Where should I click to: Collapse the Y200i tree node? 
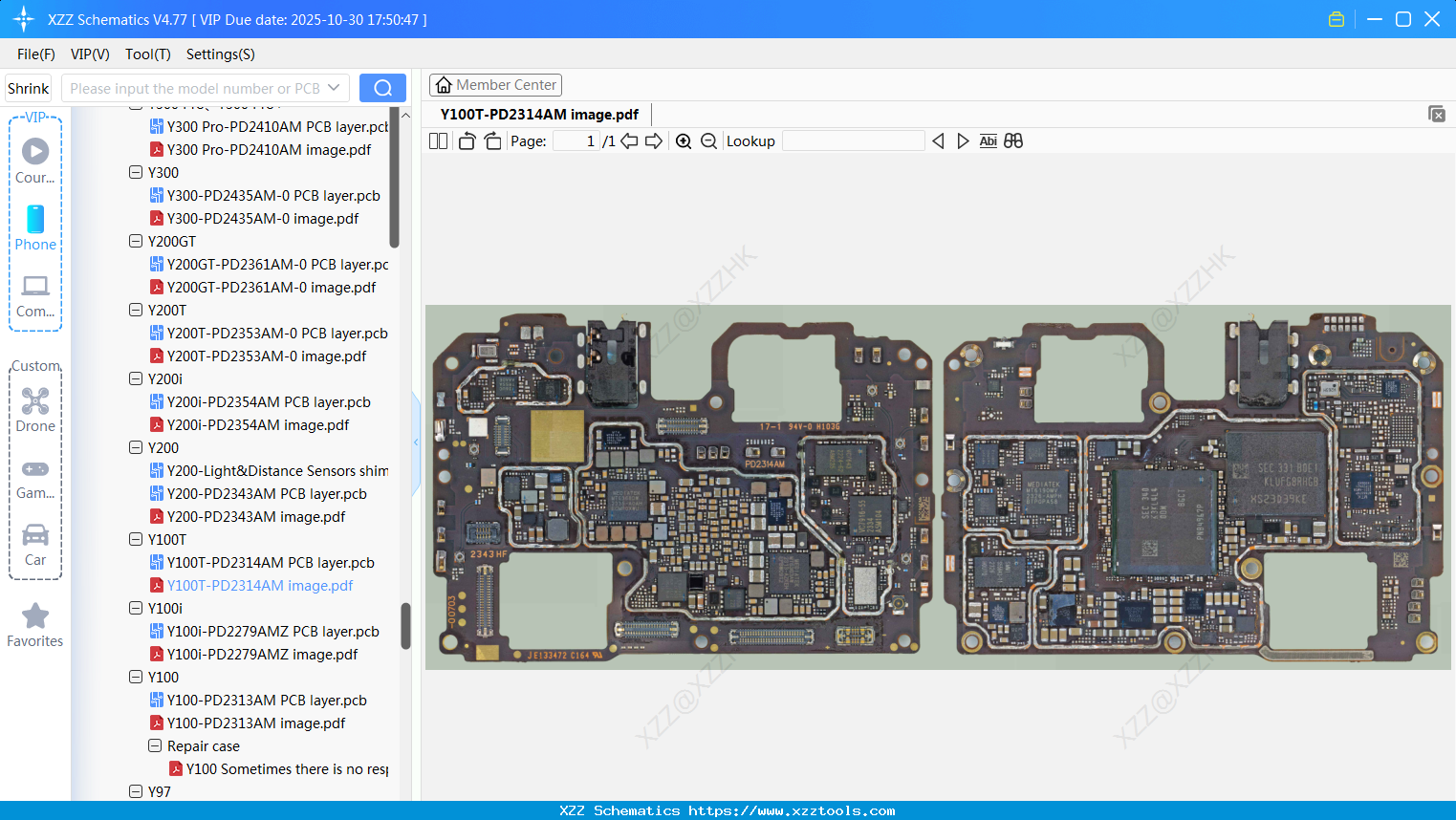136,379
